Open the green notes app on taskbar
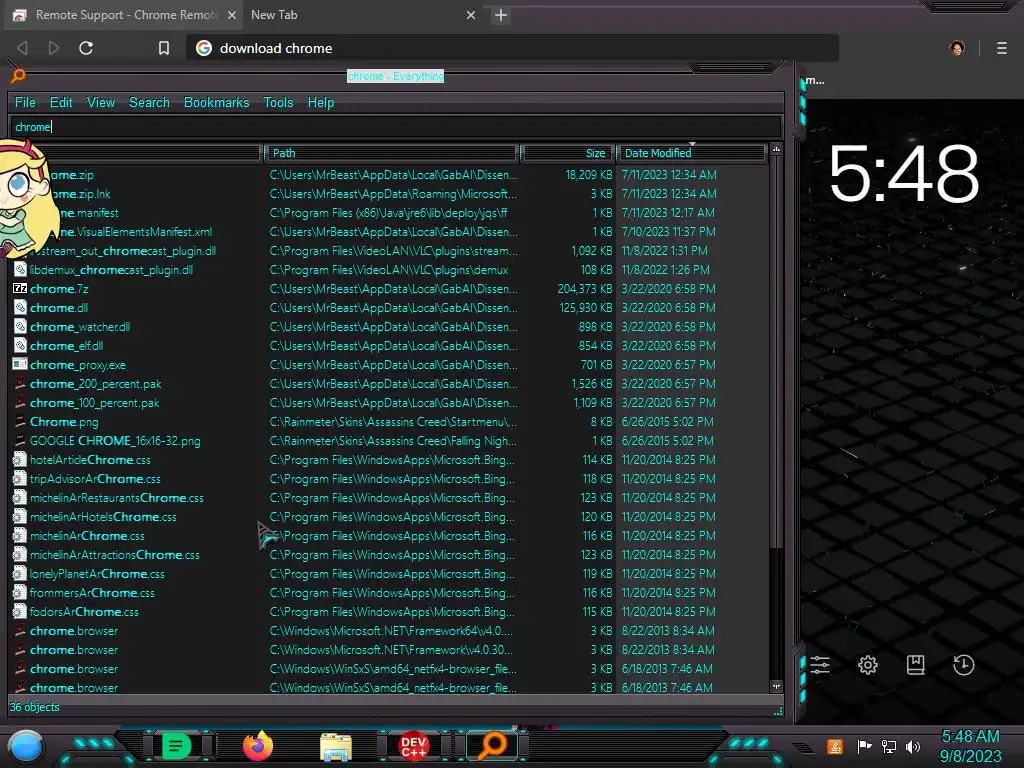The width and height of the screenshot is (1024, 768). tap(176, 746)
